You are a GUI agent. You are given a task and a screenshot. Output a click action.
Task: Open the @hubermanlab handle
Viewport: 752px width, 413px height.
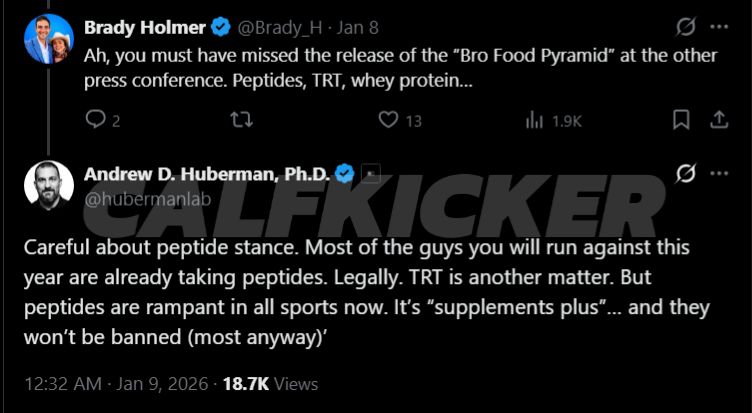pos(138,199)
